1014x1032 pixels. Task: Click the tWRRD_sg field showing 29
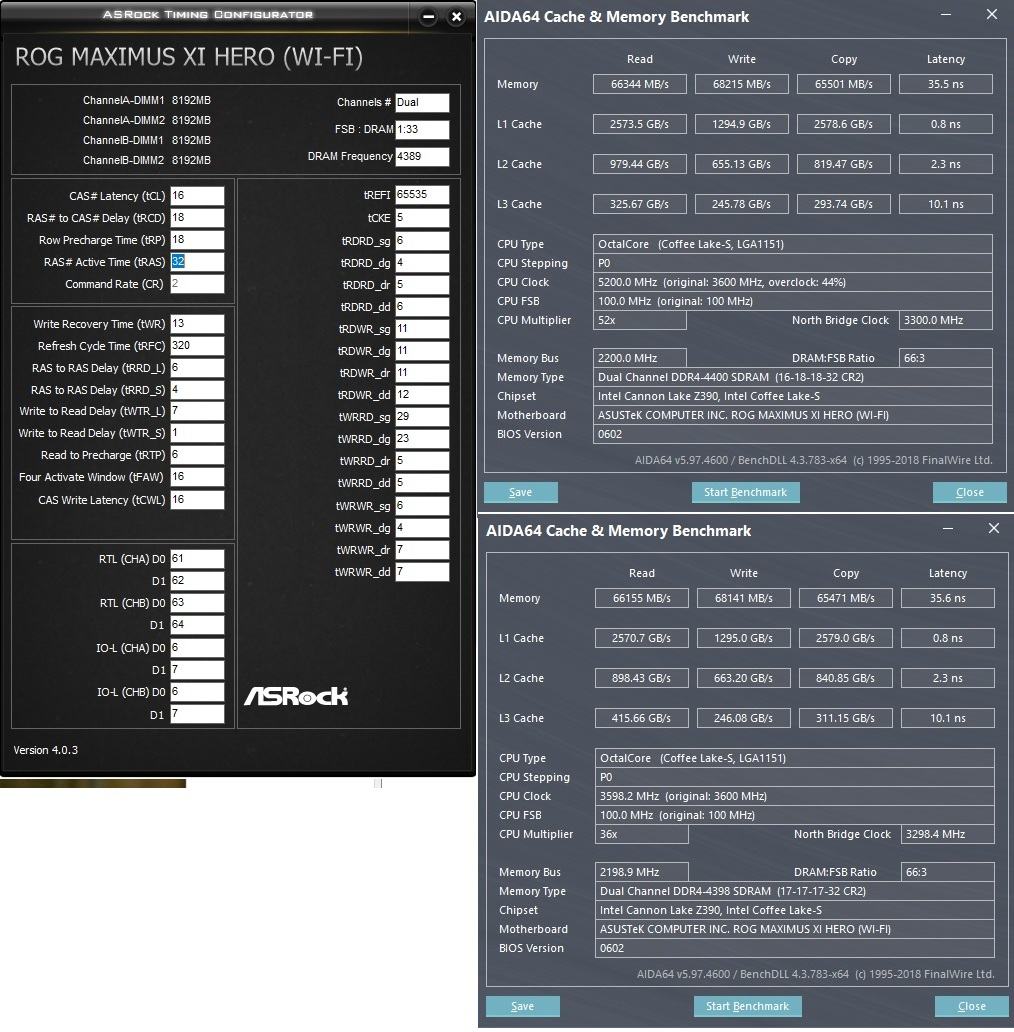422,417
